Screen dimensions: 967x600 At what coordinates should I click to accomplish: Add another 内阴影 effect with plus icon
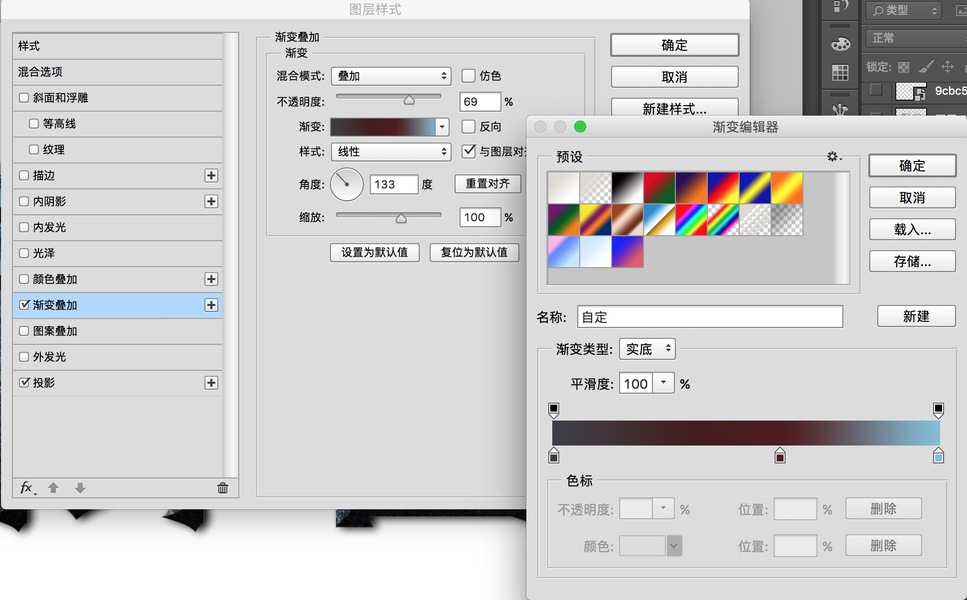click(x=211, y=202)
